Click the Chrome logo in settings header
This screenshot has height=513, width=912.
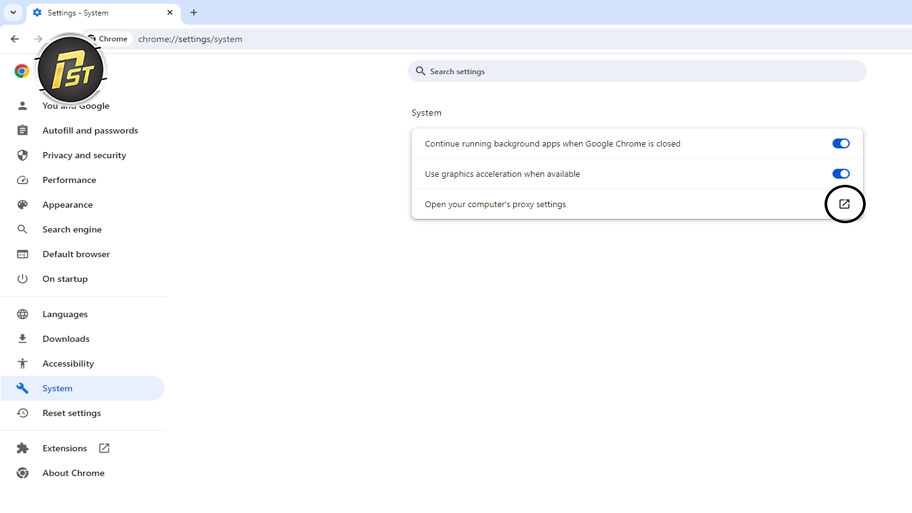coord(22,71)
